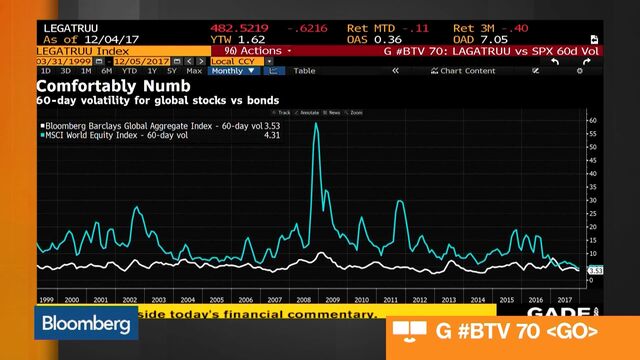This screenshot has height=360, width=640.
Task: Select the 6M time range
Action: click(107, 71)
